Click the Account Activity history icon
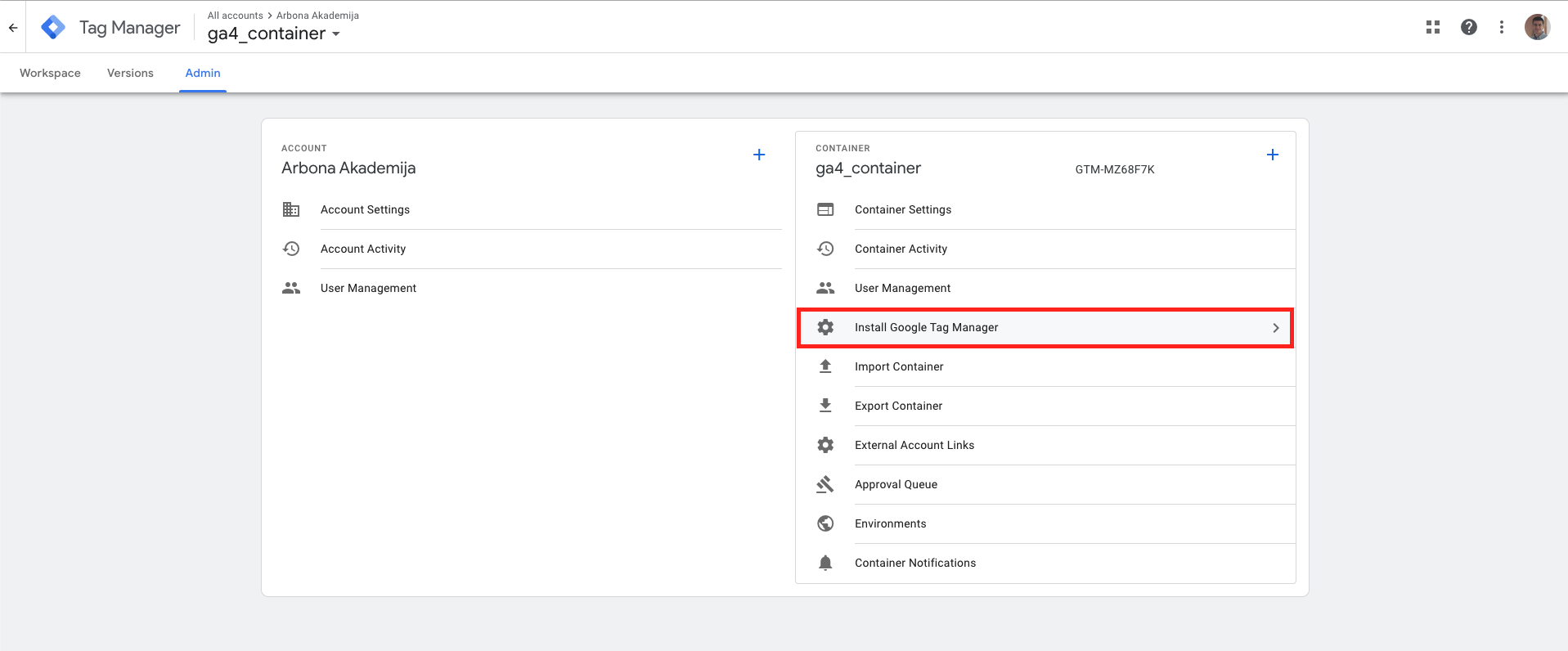Screen dimensions: 1568x651 (291, 249)
